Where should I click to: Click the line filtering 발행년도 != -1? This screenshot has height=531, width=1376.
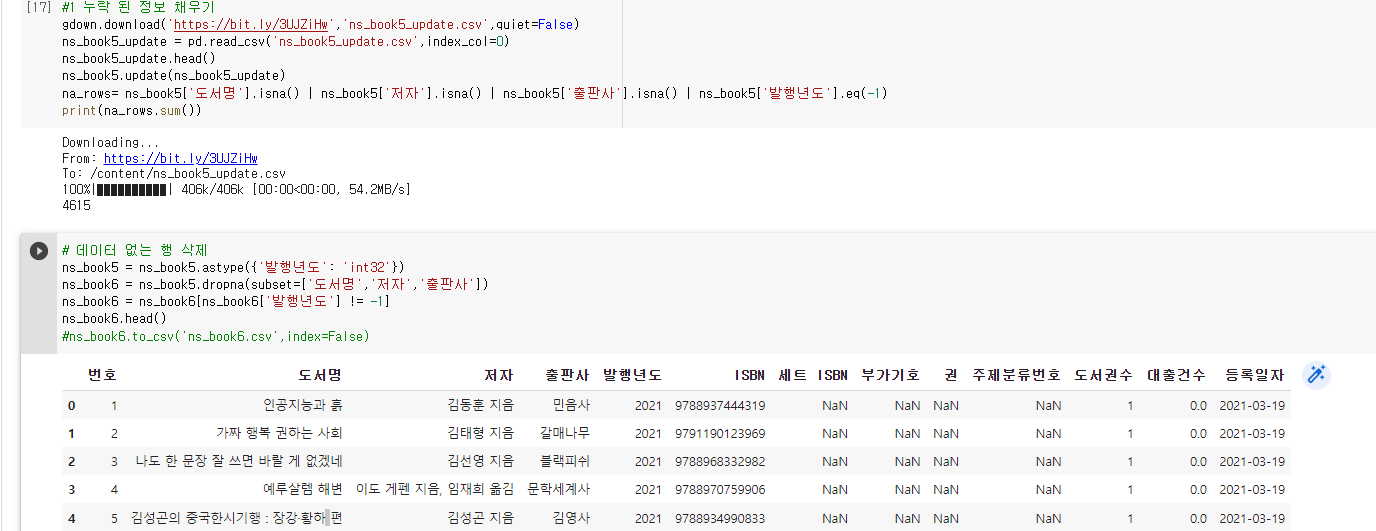[x=226, y=301]
